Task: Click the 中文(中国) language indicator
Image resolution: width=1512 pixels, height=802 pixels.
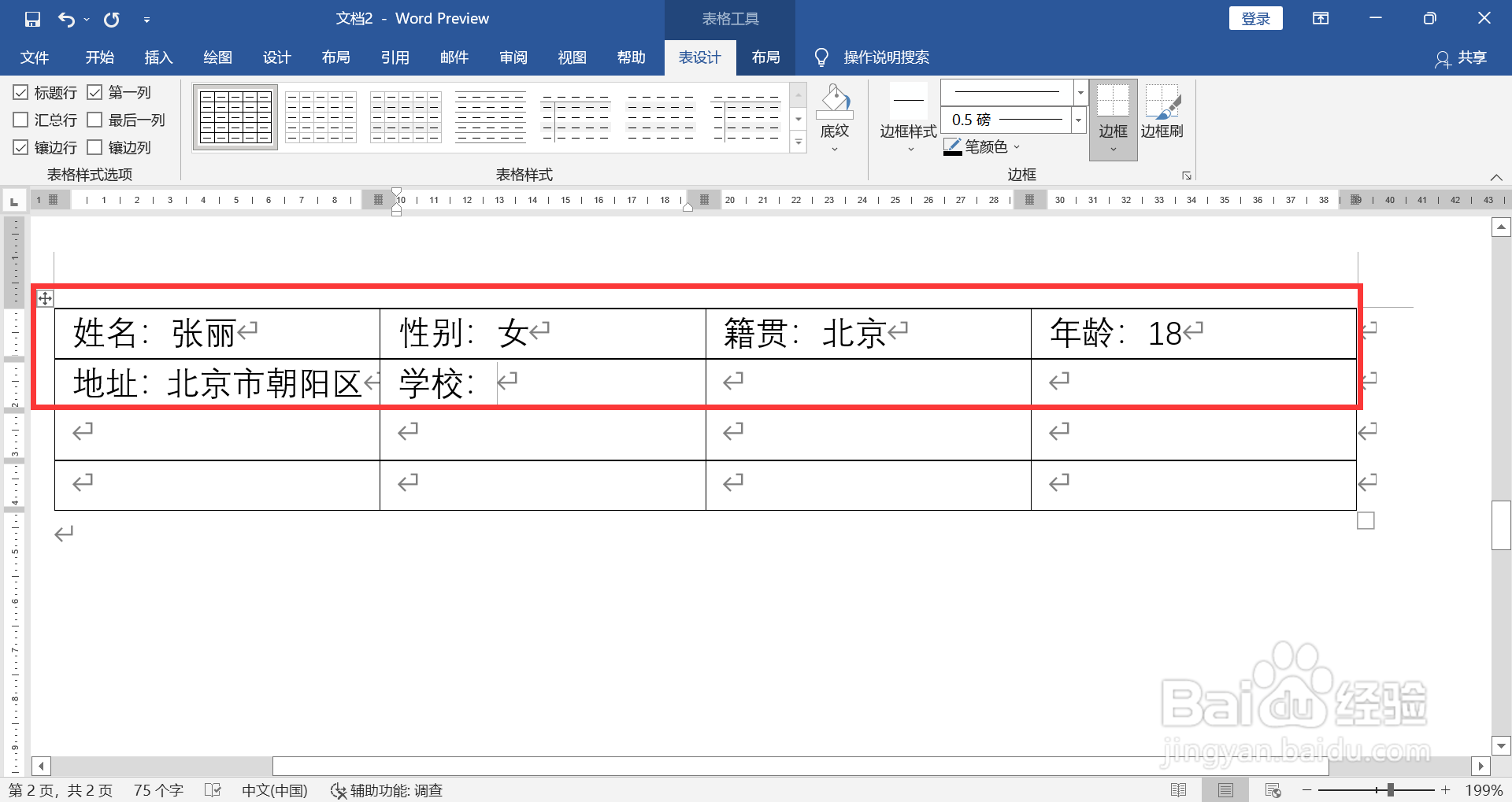Action: click(275, 790)
